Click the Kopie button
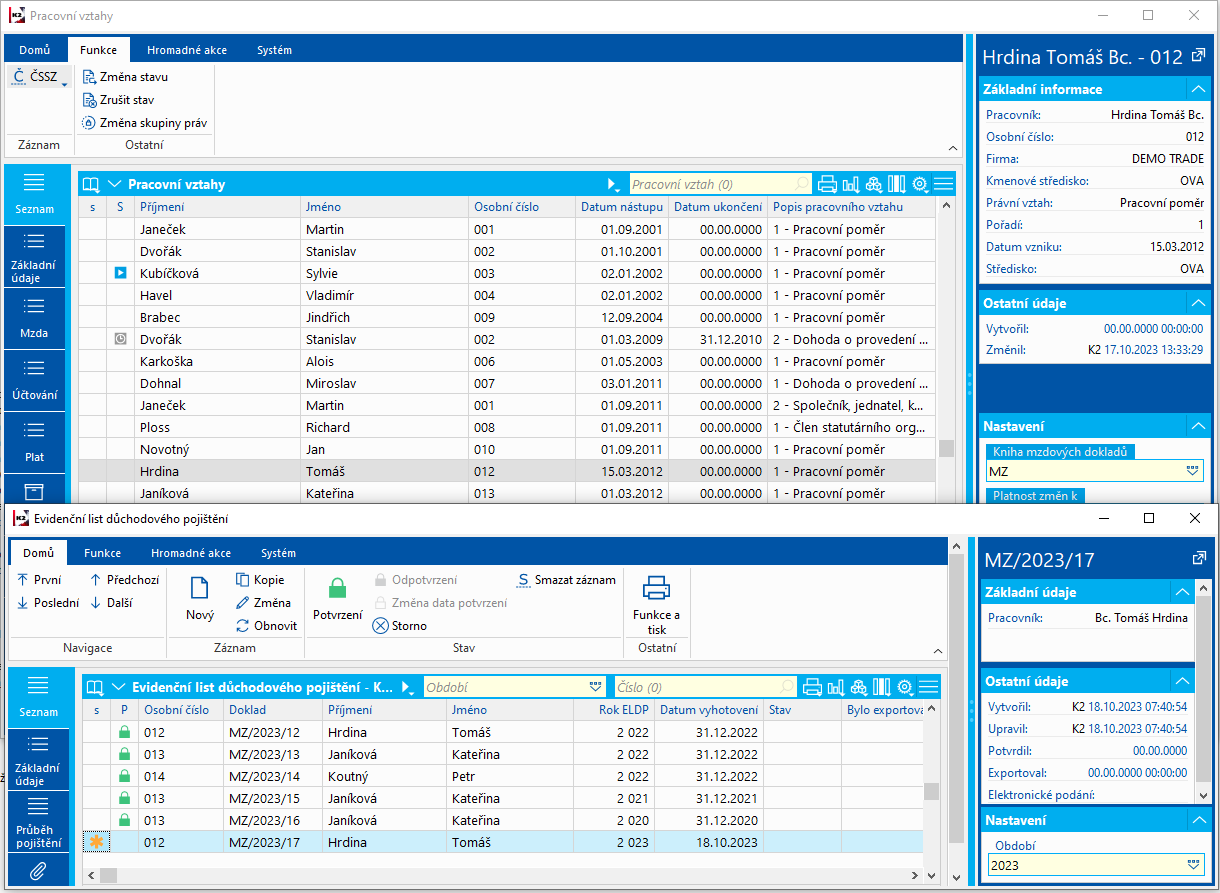 [260, 580]
